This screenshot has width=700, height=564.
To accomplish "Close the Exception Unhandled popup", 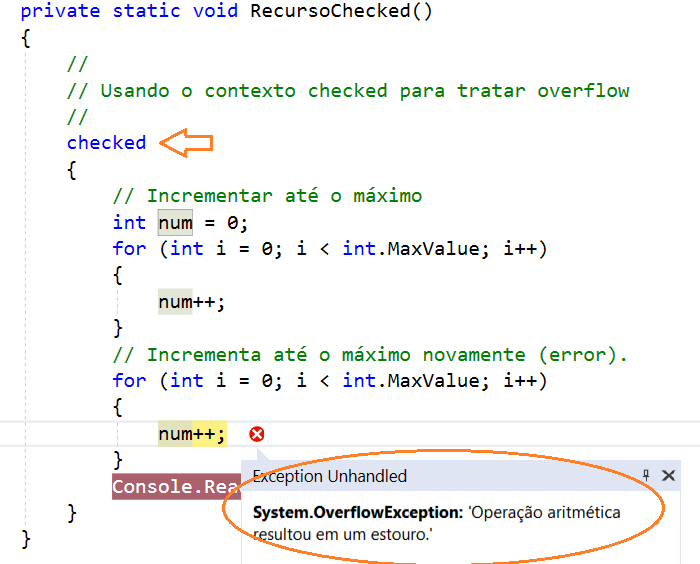I will 668,475.
